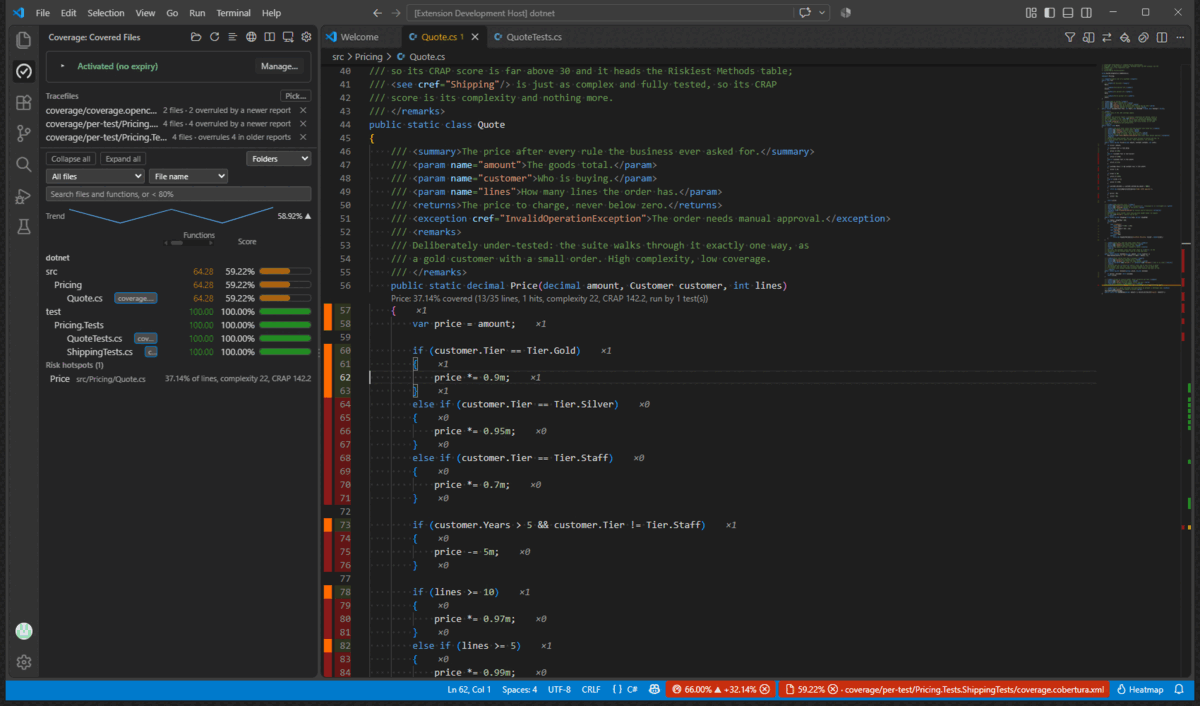Collapse the Pricing.Tests folder row
The image size is (1200, 706).
[178, 325]
